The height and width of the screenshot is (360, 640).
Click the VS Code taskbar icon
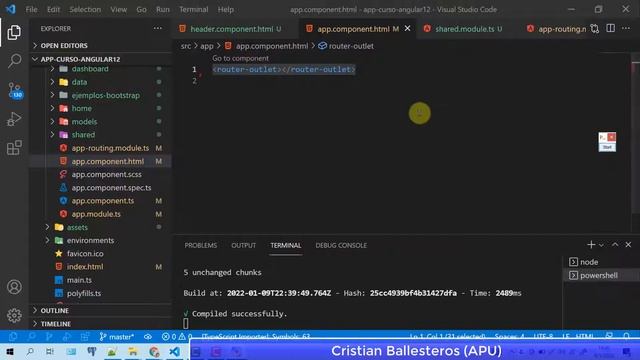pyautogui.click(x=175, y=351)
